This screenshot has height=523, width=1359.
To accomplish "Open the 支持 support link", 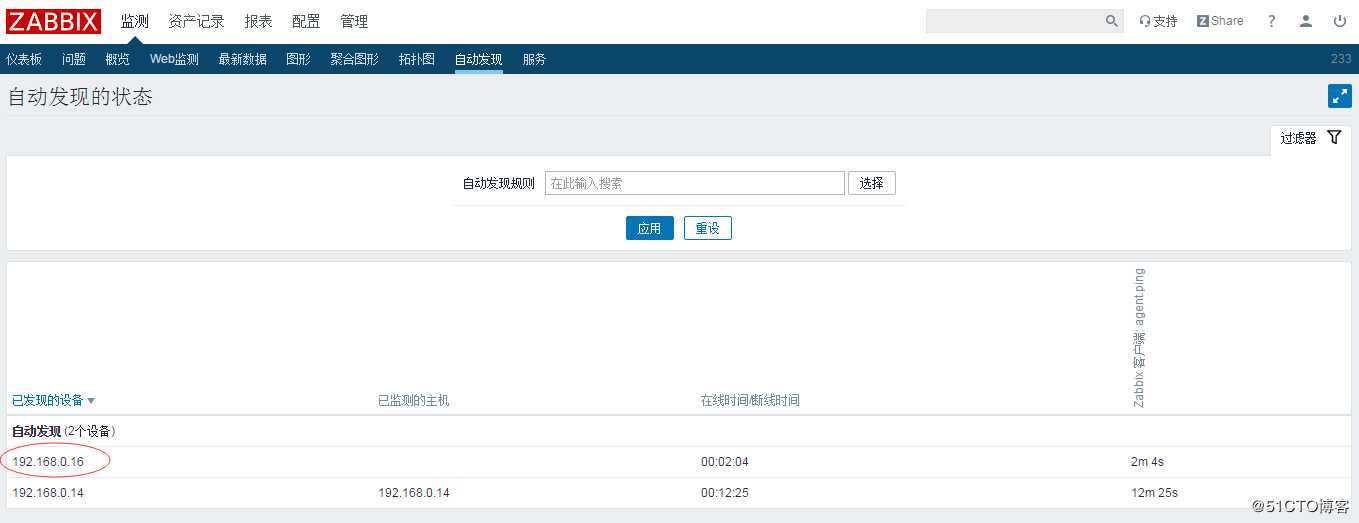I will (x=1158, y=21).
